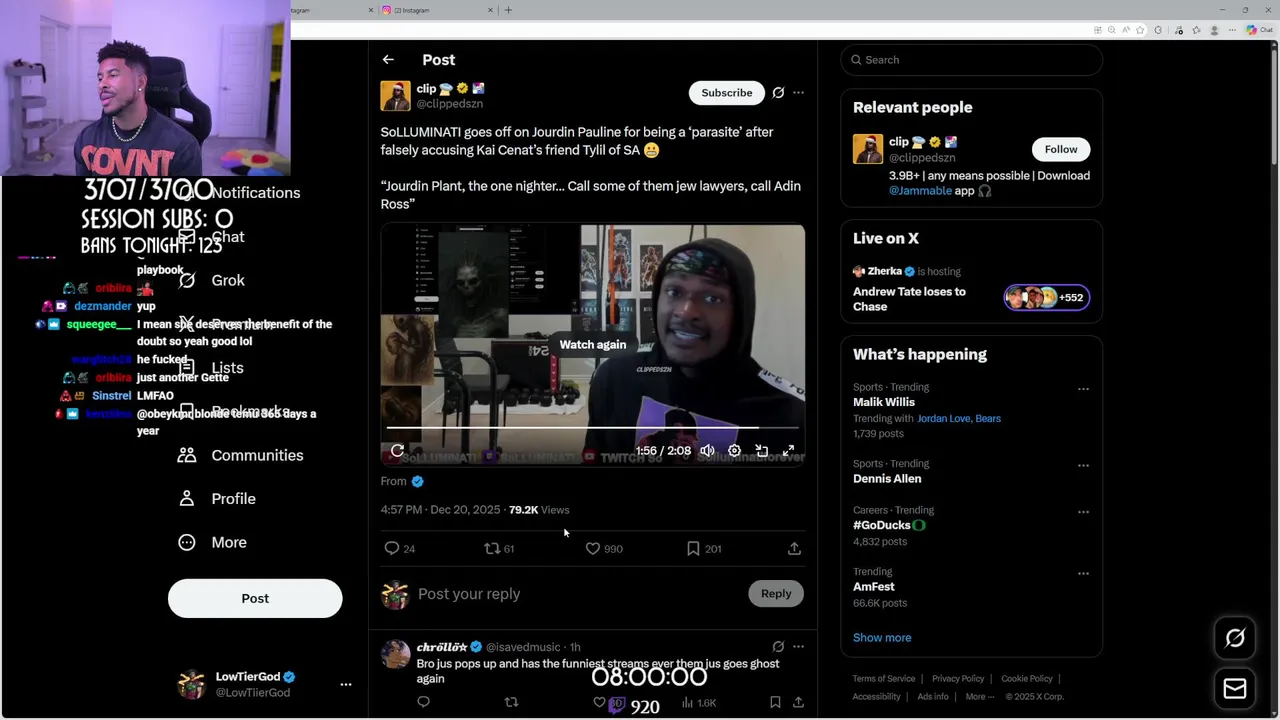Image resolution: width=1280 pixels, height=720 pixels.
Task: Open Privacy Policy link
Action: click(x=958, y=679)
